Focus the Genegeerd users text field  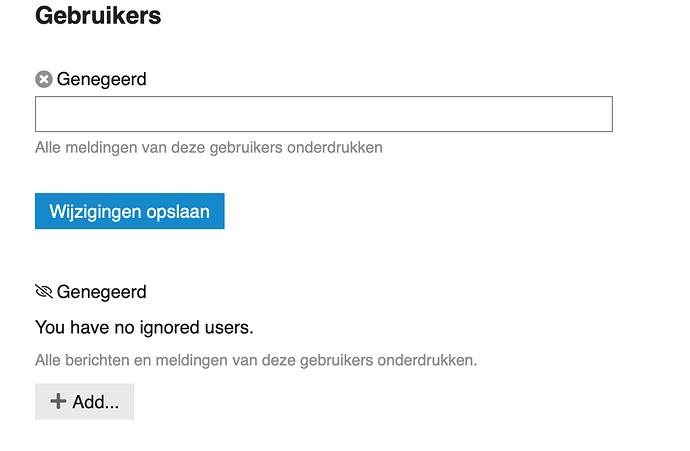click(324, 114)
